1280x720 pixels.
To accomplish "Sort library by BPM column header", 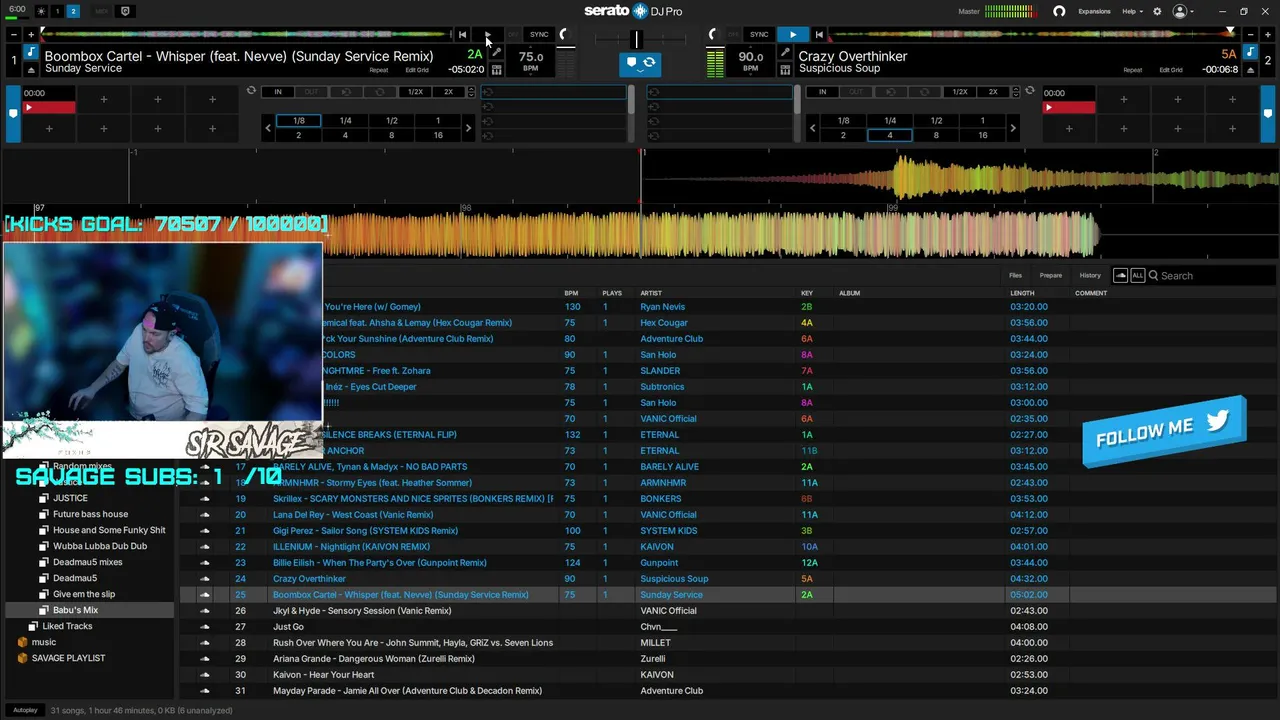I will 571,293.
